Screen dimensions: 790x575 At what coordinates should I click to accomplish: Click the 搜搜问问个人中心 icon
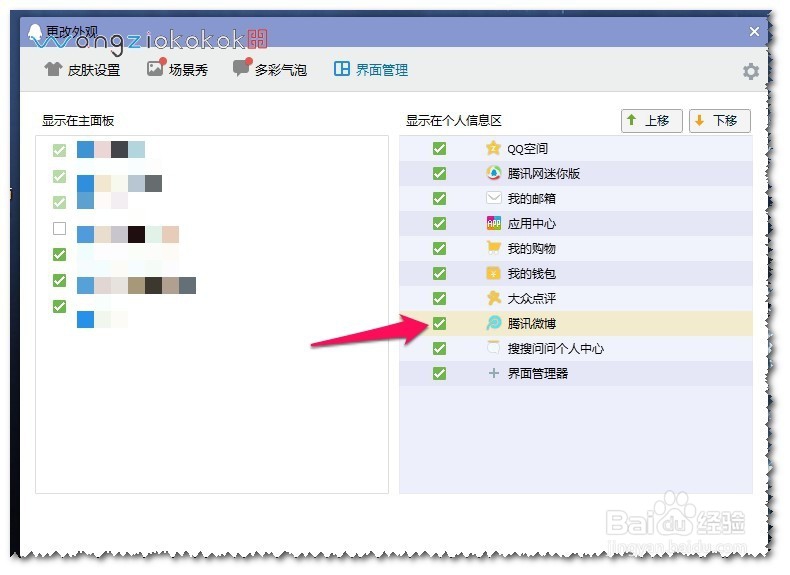(493, 347)
